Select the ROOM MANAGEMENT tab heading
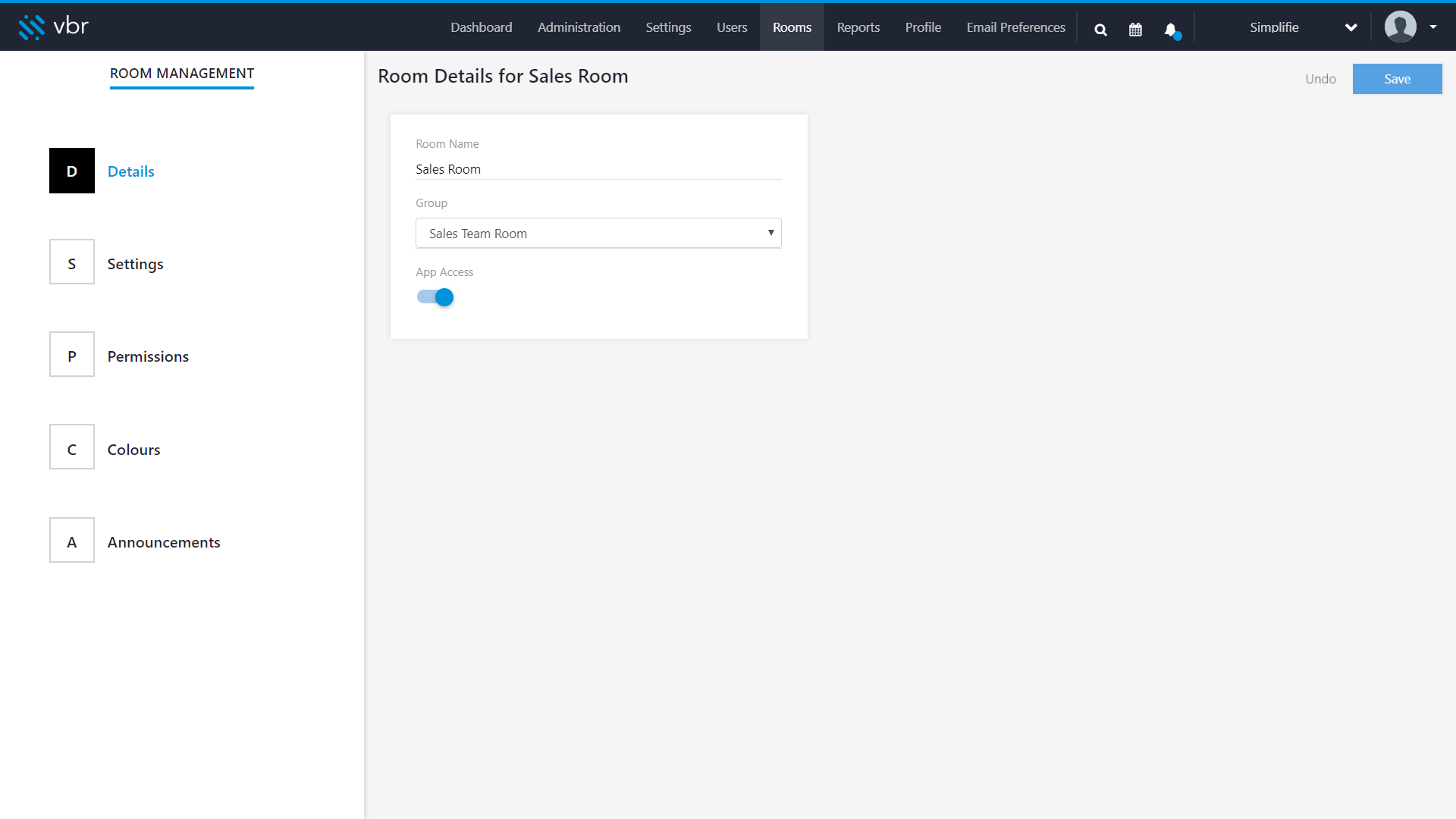The image size is (1456, 819). 182,74
